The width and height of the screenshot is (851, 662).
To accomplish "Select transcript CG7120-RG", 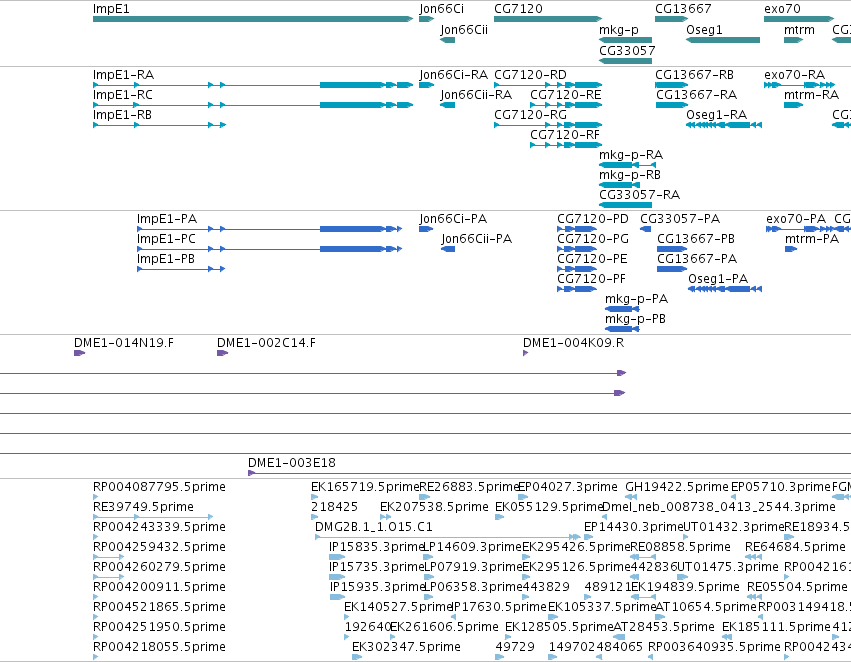I will (548, 125).
